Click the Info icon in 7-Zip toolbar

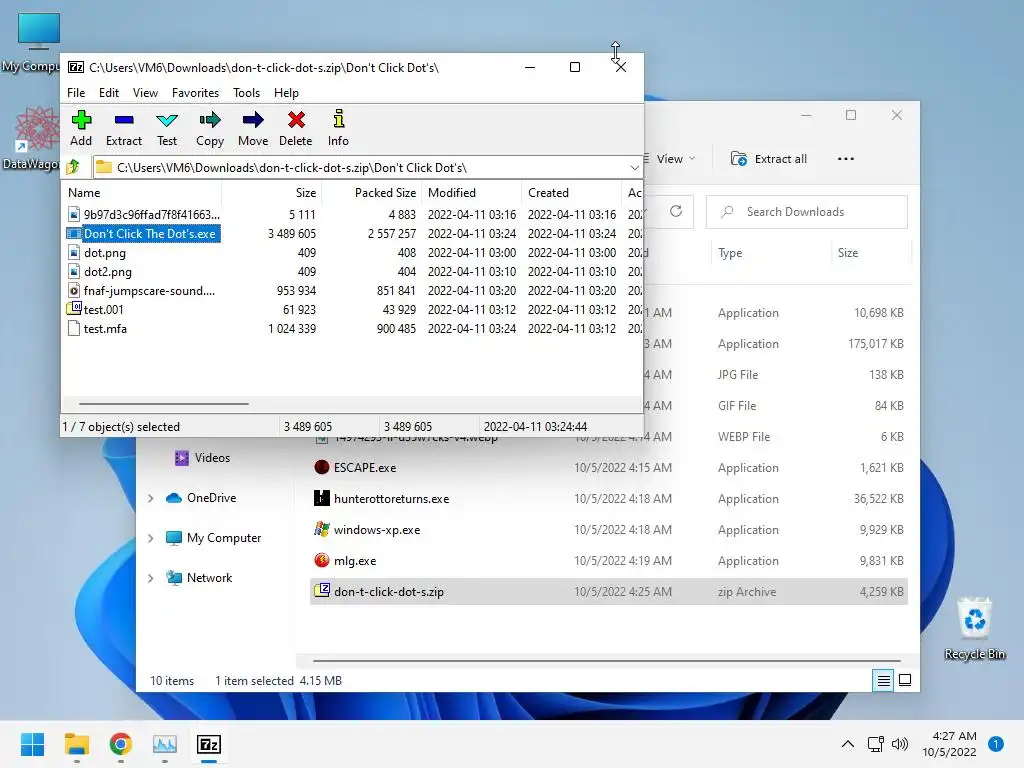(x=338, y=120)
